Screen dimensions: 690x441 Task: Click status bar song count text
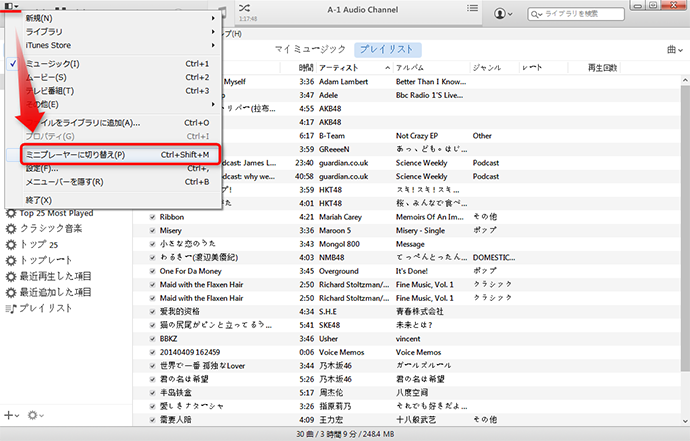[x=345, y=434]
